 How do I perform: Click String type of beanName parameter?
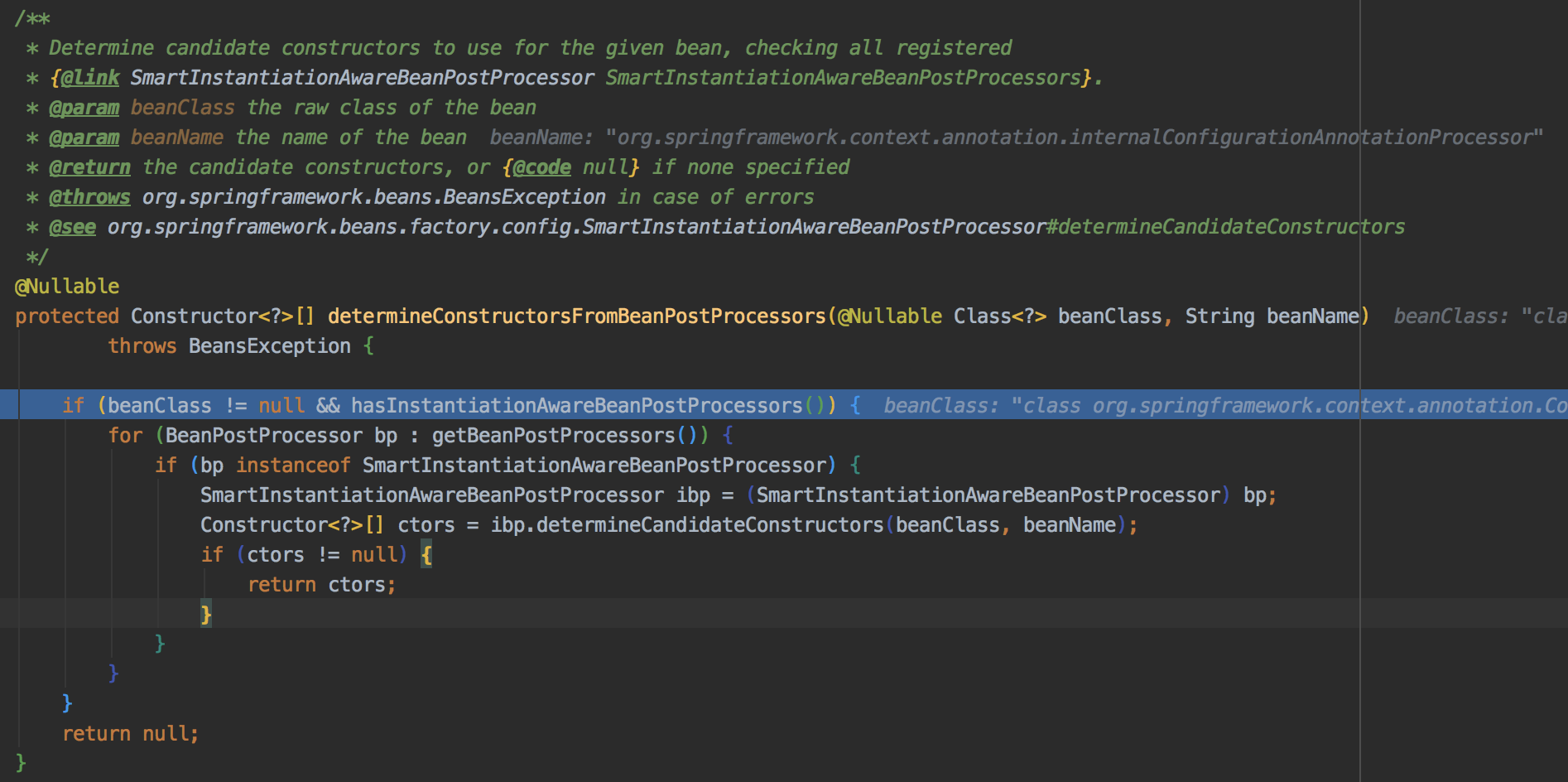1219,316
